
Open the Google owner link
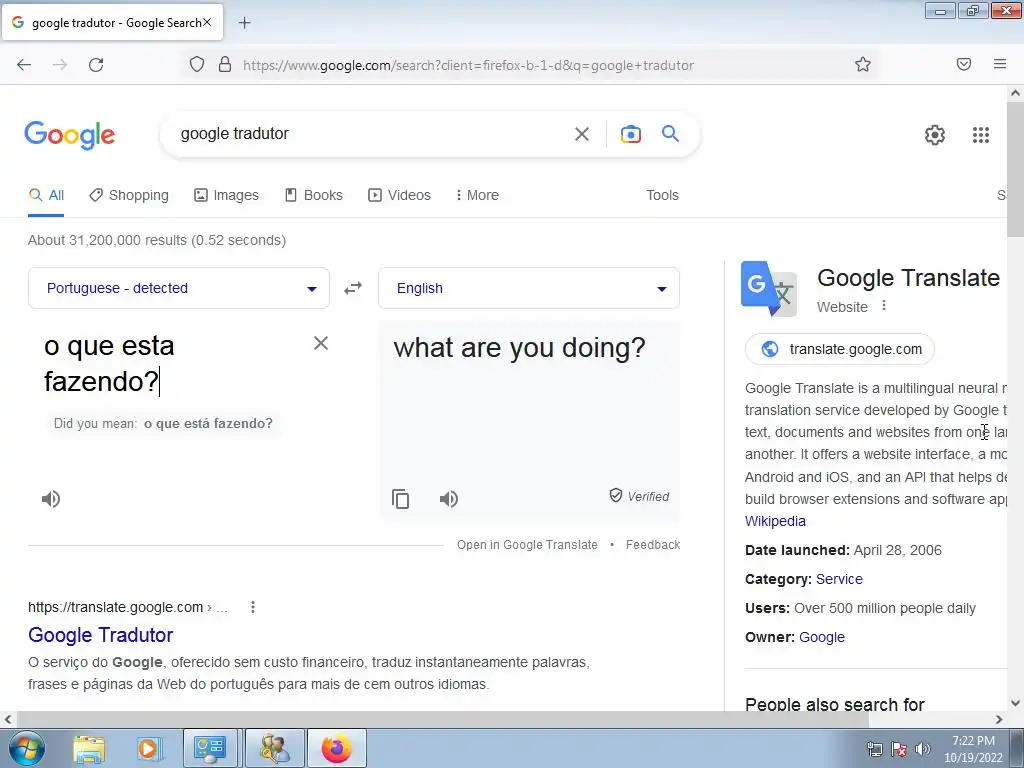(822, 637)
